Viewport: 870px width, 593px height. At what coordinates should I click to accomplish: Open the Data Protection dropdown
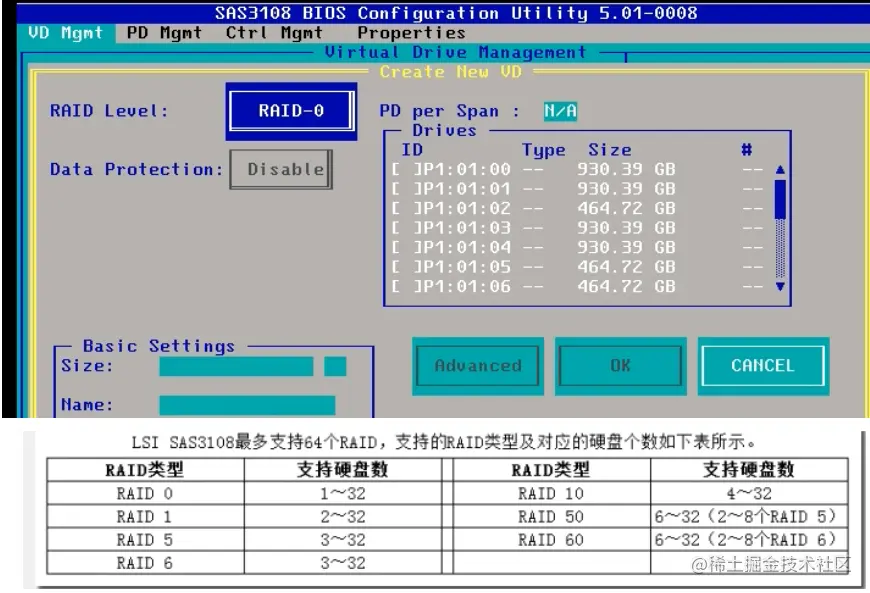[281, 169]
